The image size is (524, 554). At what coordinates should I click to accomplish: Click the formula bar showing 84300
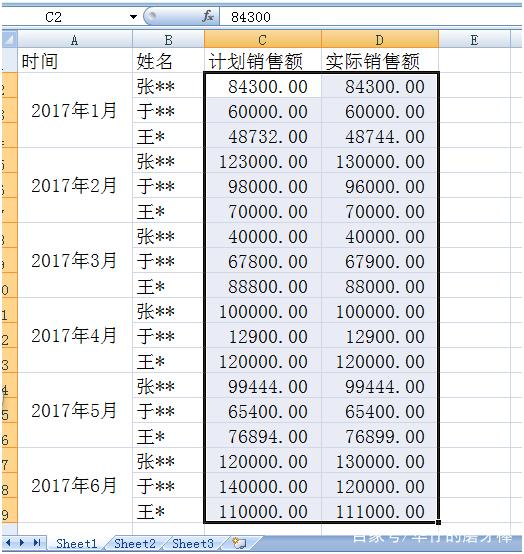click(371, 17)
